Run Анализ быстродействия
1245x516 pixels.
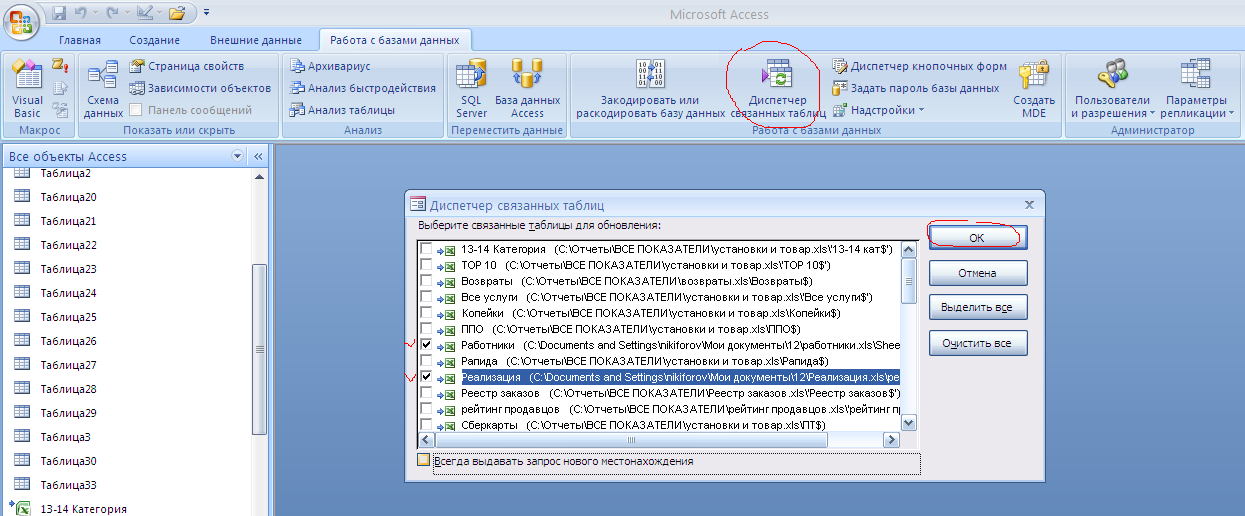pyautogui.click(x=363, y=88)
